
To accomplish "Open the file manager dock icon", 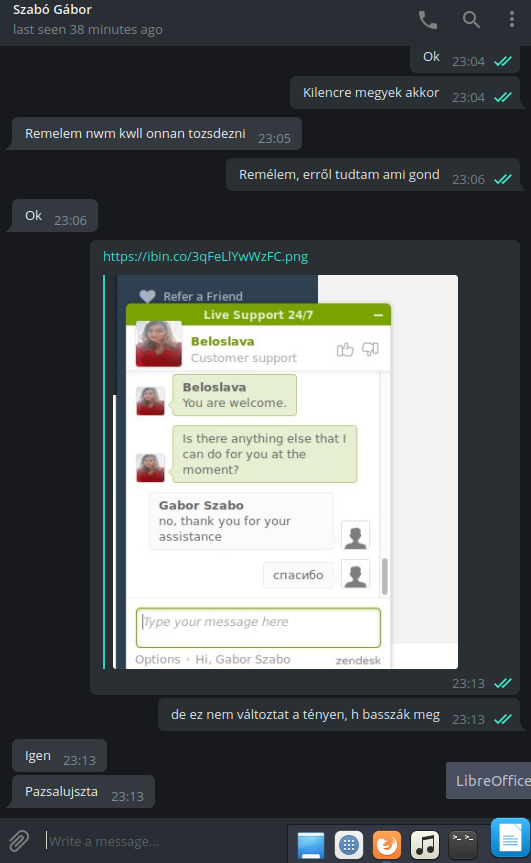I will click(x=311, y=845).
